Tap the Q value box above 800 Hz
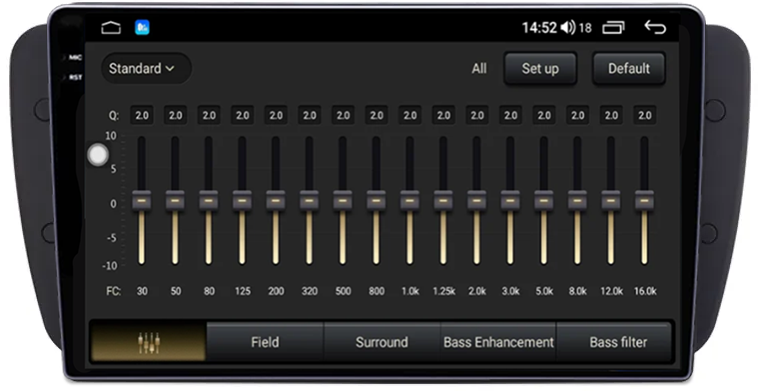 tap(376, 116)
